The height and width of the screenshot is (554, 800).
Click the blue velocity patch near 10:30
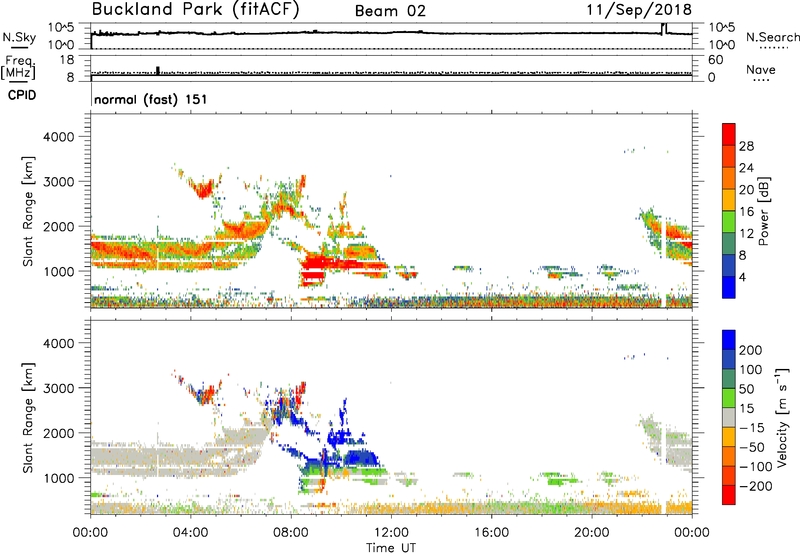click(x=360, y=458)
